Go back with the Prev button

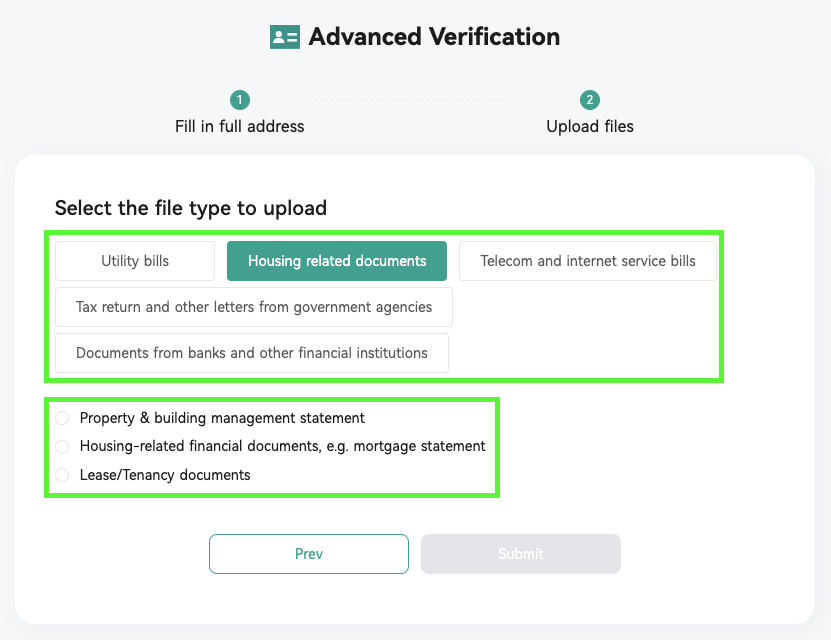point(309,554)
